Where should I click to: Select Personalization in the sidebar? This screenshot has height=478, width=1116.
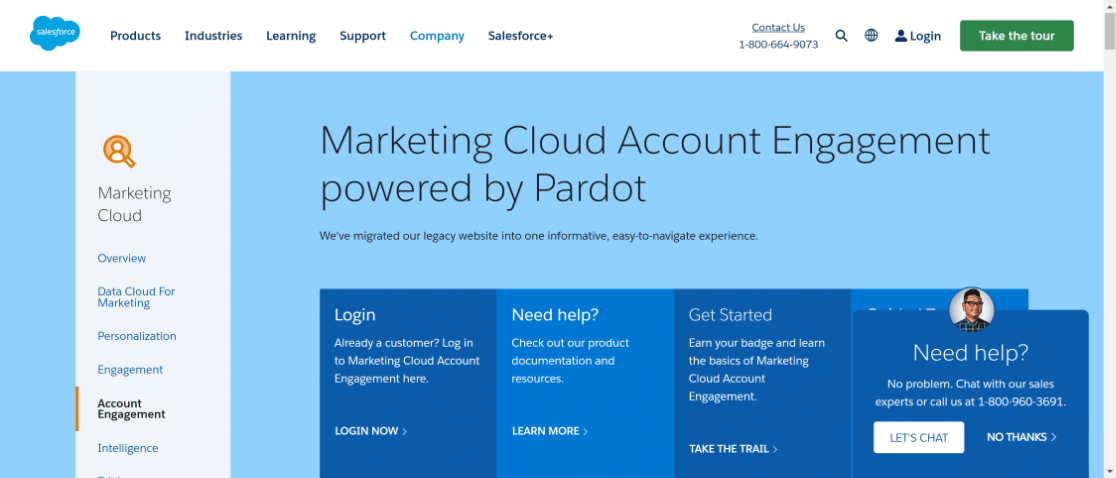pyautogui.click(x=137, y=336)
